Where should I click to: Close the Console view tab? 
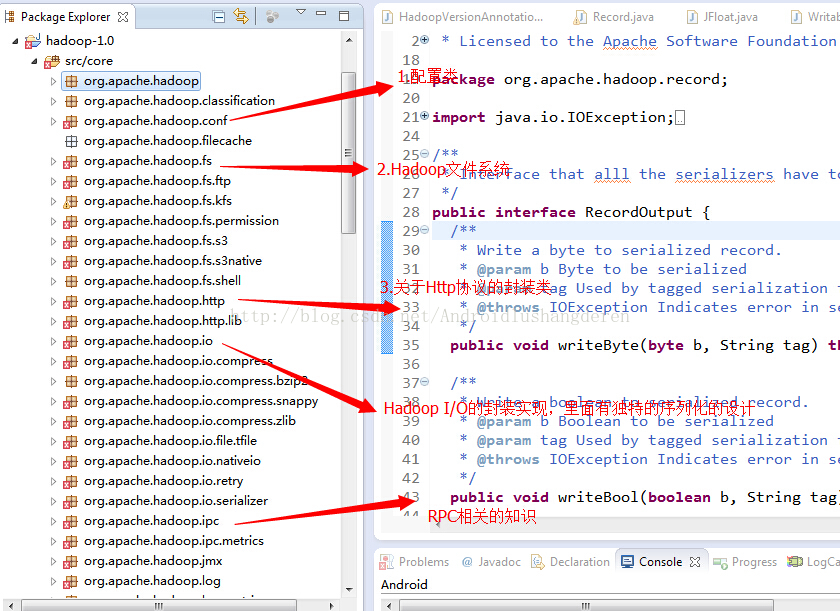click(695, 562)
